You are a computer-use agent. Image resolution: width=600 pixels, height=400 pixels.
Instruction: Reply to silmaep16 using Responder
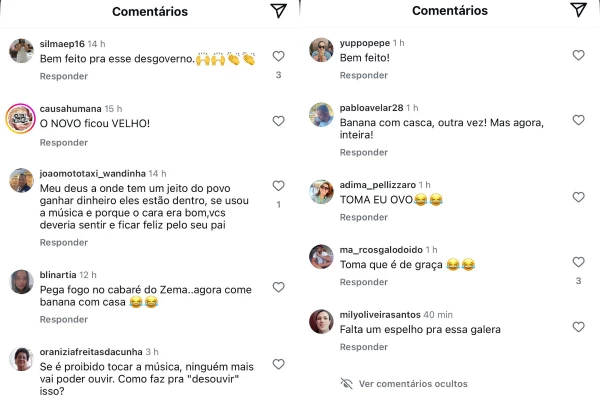point(64,76)
